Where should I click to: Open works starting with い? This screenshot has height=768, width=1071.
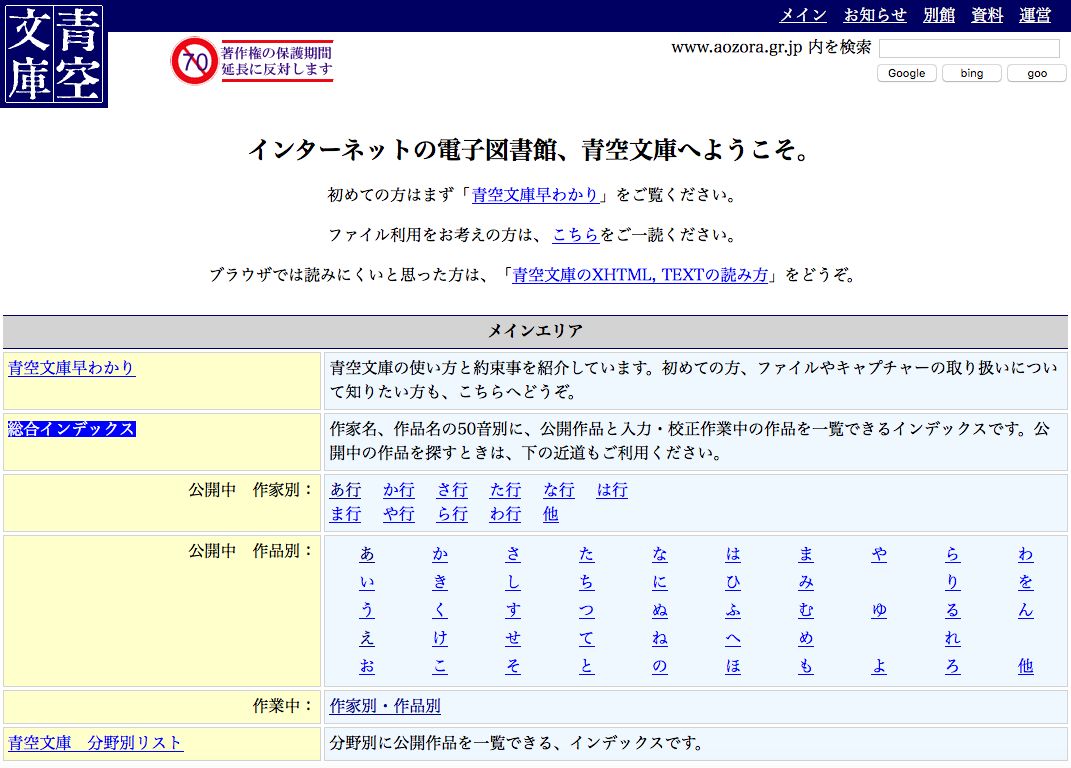tap(367, 582)
